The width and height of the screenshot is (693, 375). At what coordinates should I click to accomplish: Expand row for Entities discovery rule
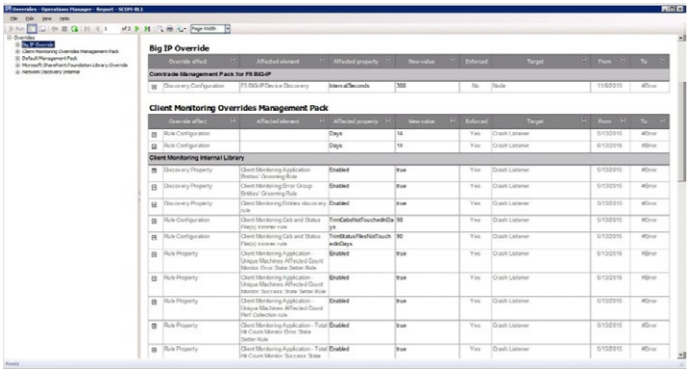tap(154, 205)
